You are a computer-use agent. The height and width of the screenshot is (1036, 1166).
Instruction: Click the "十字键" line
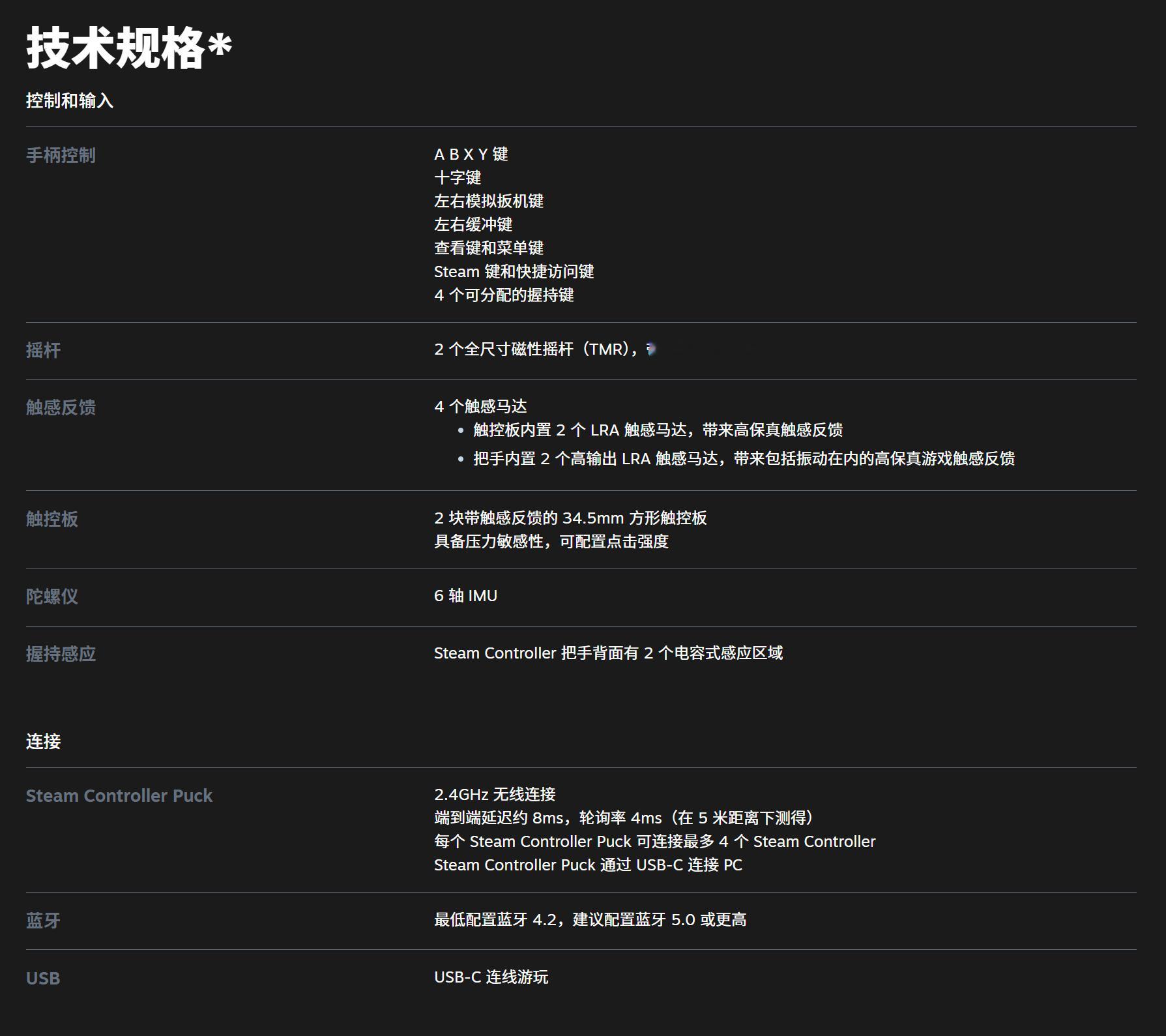(458, 177)
